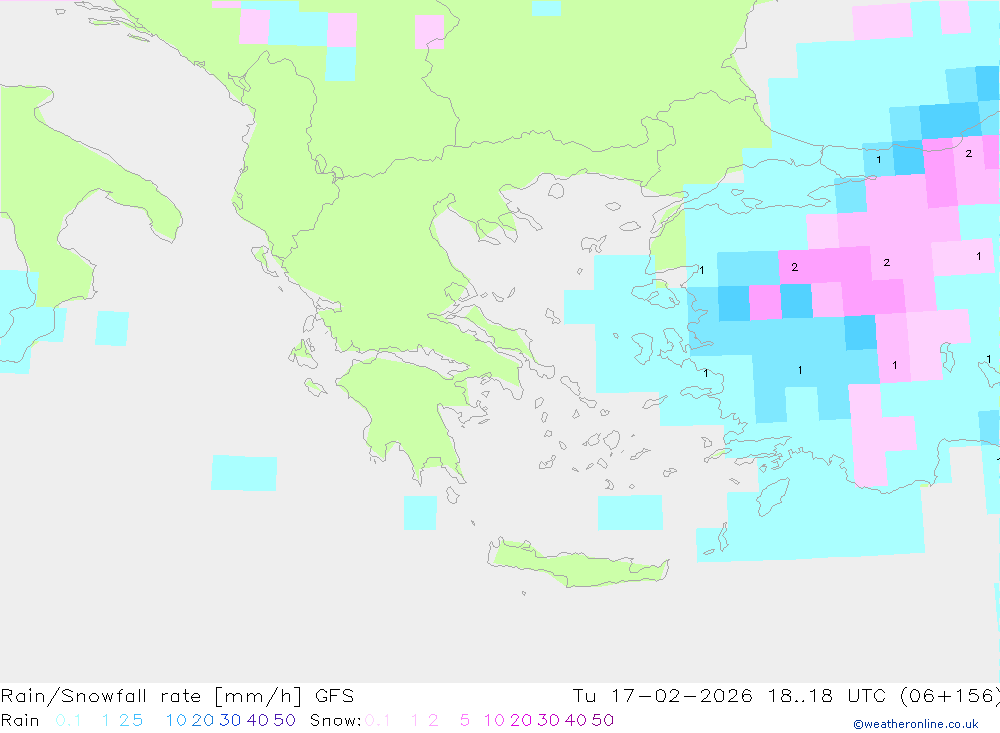1000x733 pixels.
Task: Select snow legend value 0.1
Action: click(x=378, y=720)
